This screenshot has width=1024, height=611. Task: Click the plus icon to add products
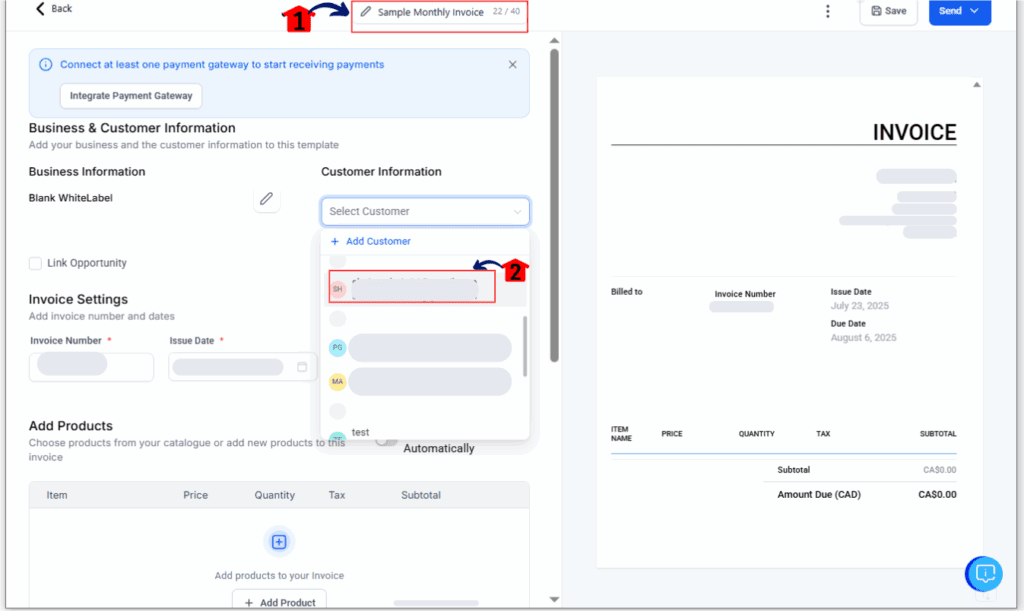tap(279, 542)
